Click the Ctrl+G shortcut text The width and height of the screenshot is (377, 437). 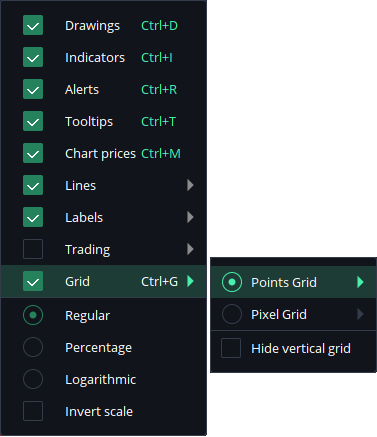(x=159, y=282)
